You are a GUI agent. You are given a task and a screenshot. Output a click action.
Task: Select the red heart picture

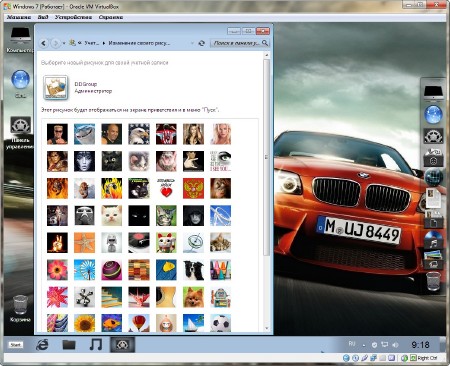(166, 188)
